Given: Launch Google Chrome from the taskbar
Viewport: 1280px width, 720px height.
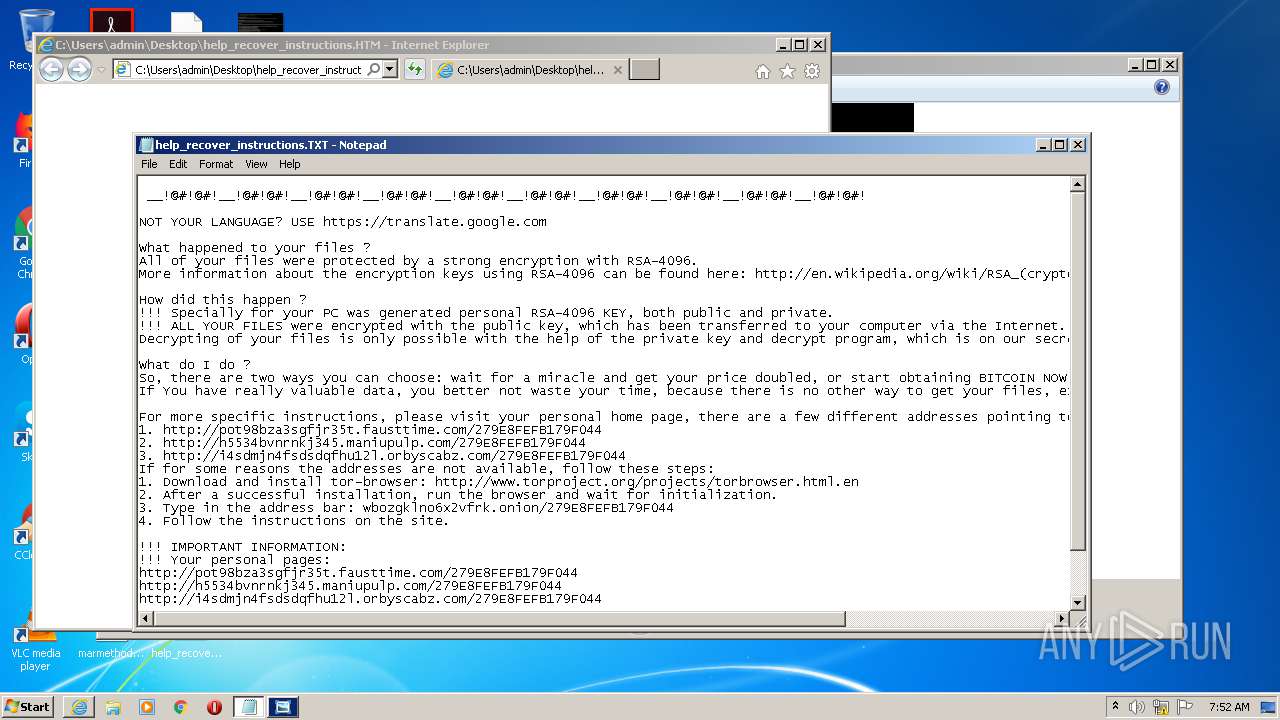Looking at the screenshot, I should [x=181, y=707].
